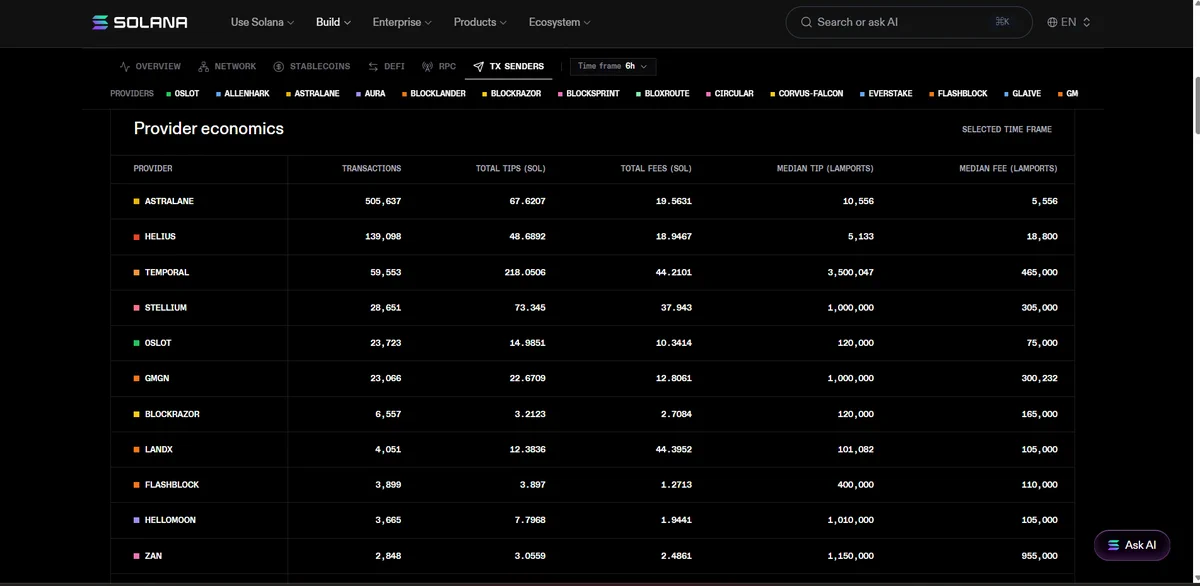The image size is (1200, 586).
Task: Click the GMGN row provider name
Action: (156, 379)
